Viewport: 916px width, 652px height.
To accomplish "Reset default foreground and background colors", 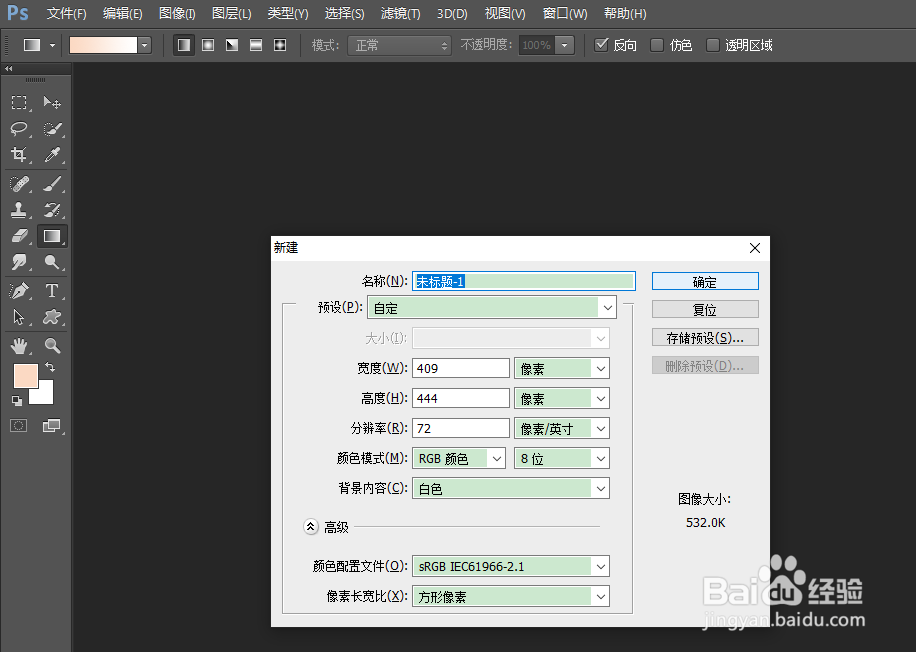I will pyautogui.click(x=17, y=401).
